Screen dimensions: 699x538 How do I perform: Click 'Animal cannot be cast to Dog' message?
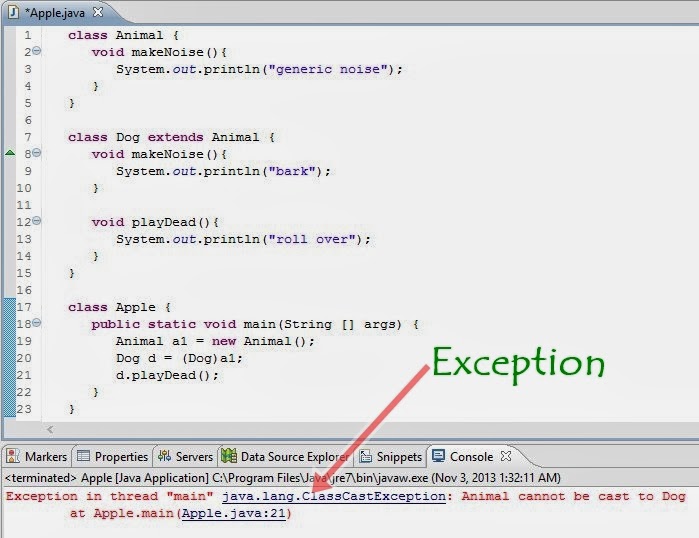pyautogui.click(x=573, y=496)
